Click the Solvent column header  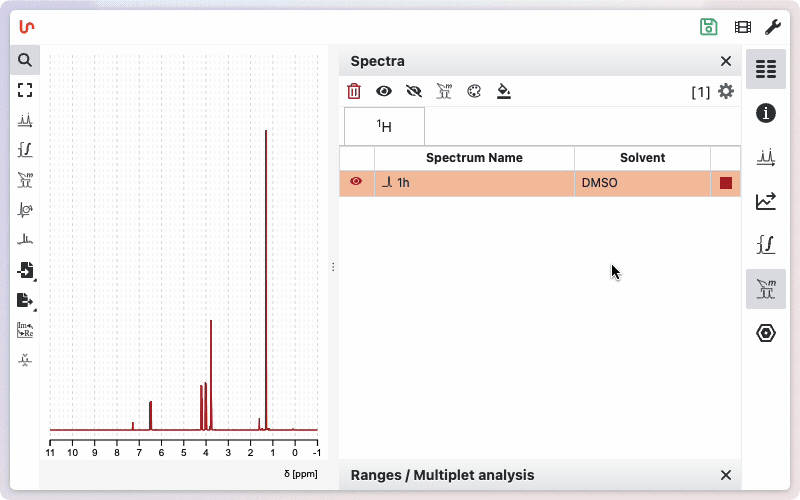tap(642, 158)
